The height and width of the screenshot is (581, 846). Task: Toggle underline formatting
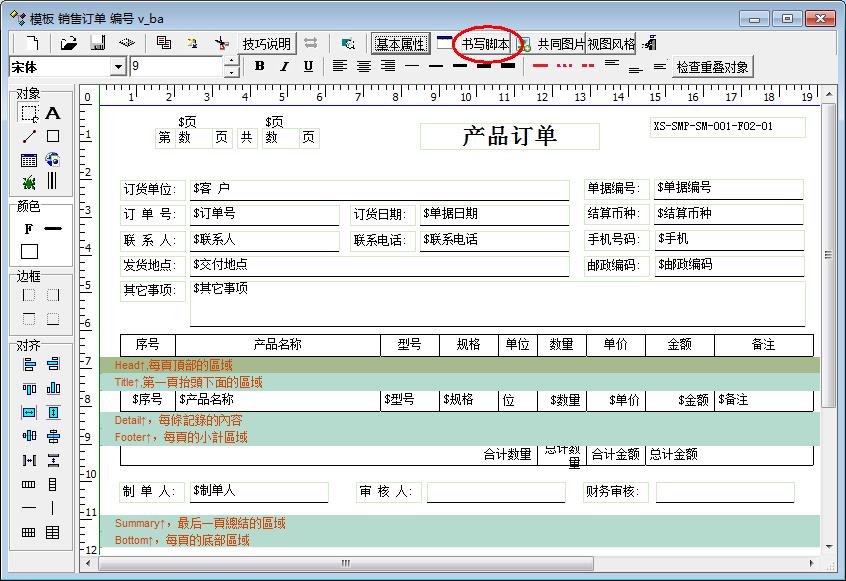point(308,66)
